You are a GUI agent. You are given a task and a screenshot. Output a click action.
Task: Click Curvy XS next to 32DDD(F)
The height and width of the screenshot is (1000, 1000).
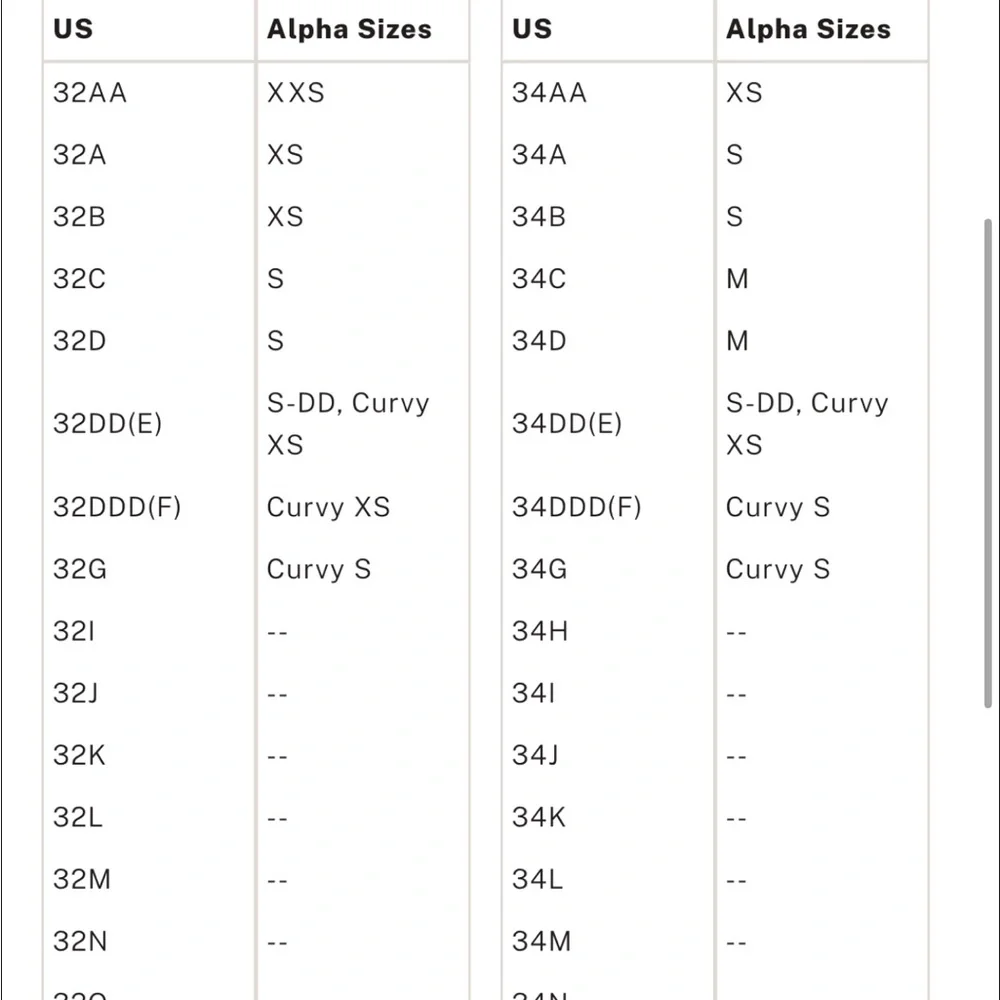[328, 508]
